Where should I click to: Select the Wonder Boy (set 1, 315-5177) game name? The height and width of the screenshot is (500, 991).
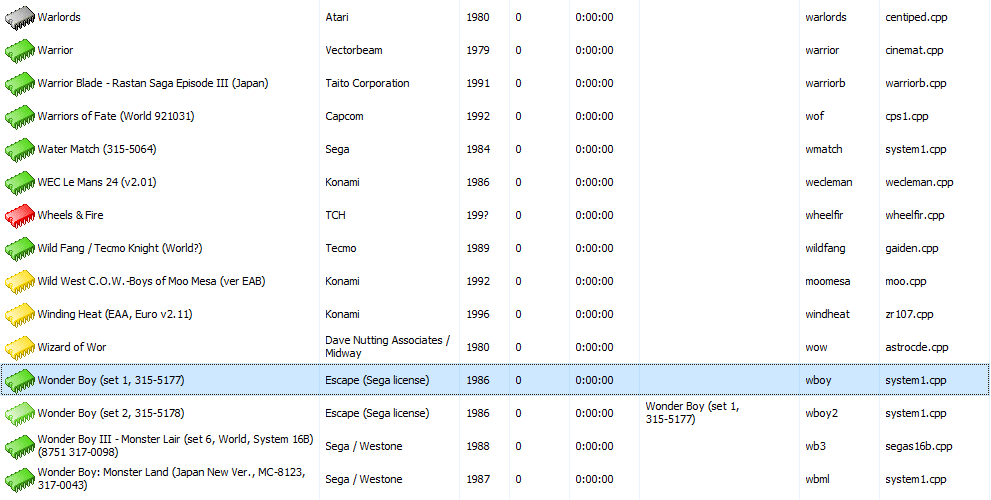[x=110, y=380]
